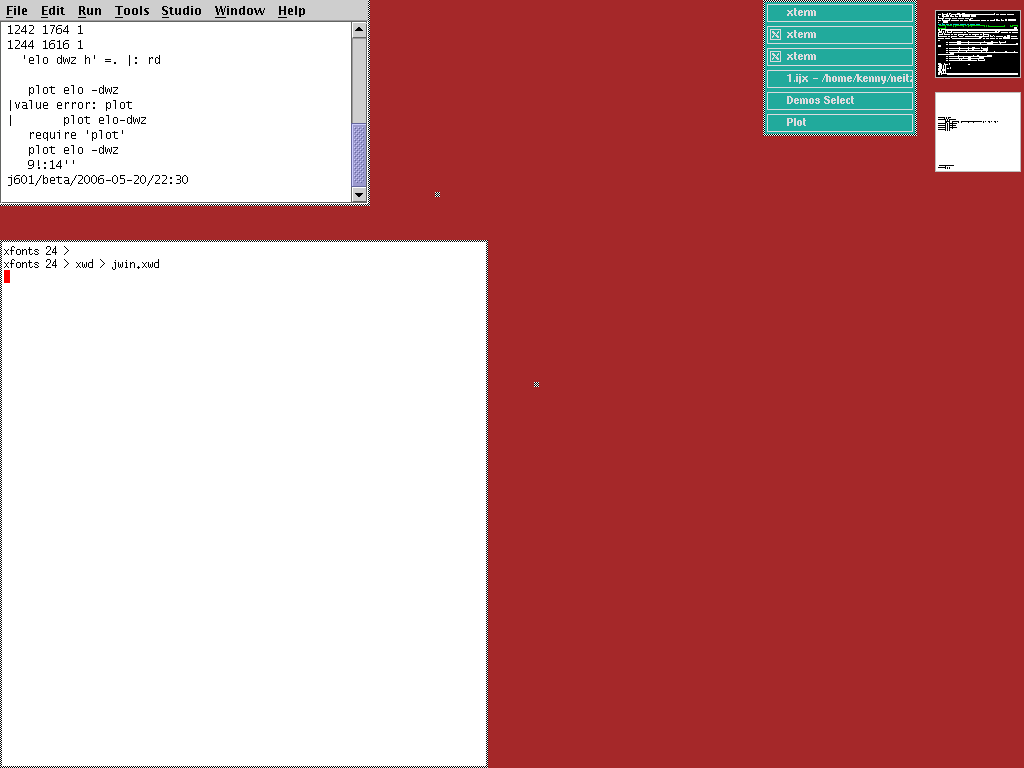Screen dimensions: 1024x768
Task: Click the red cursor in the xterm terminal
Action: (x=7, y=277)
